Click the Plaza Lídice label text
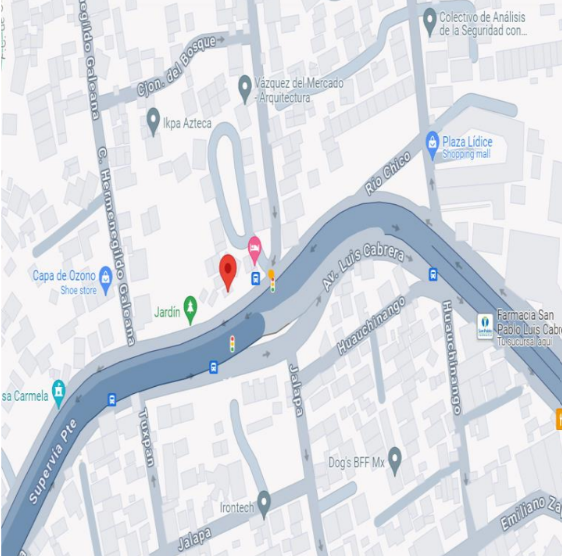Image resolution: width=562 pixels, height=556 pixels. (x=467, y=142)
